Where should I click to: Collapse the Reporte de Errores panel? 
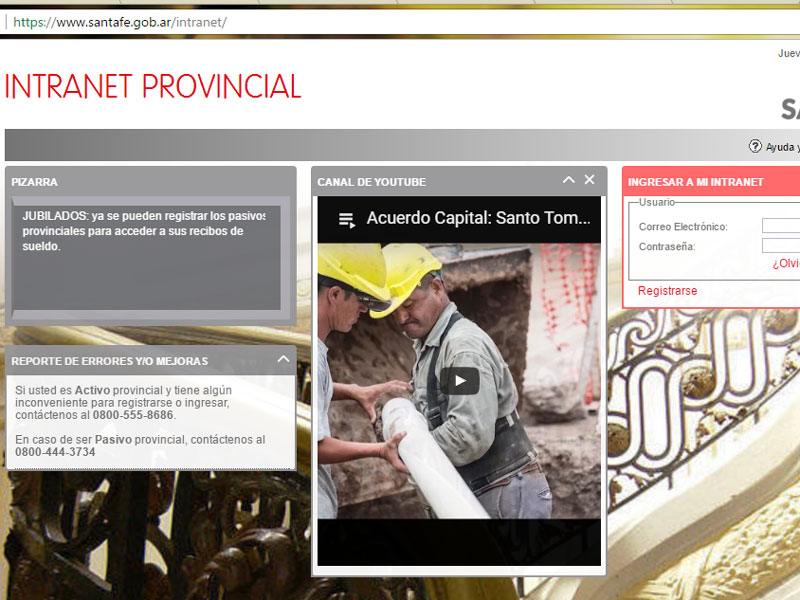pos(283,359)
